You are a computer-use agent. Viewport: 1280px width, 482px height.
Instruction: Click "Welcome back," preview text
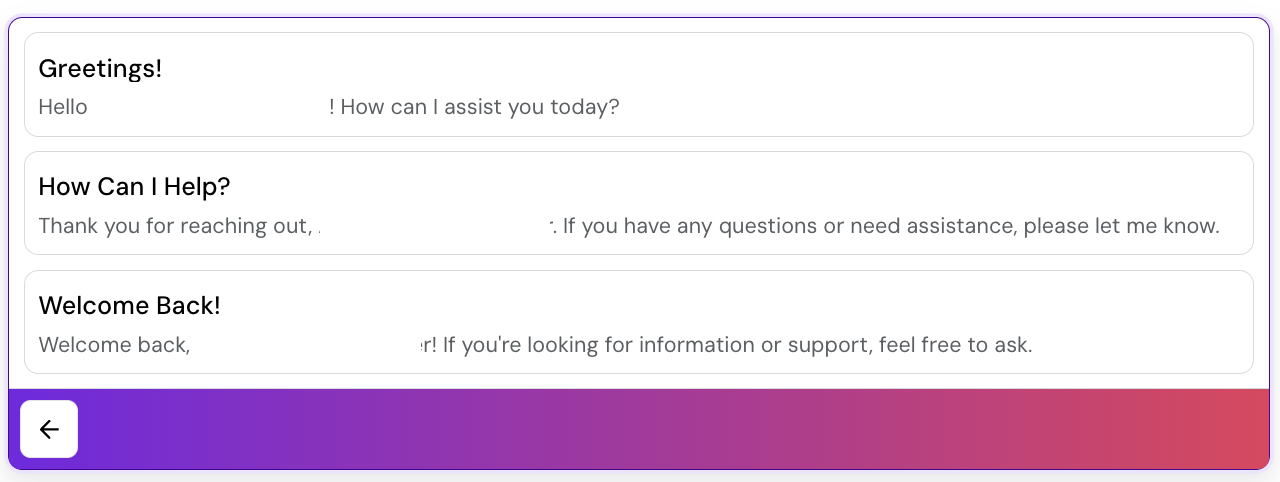click(114, 345)
